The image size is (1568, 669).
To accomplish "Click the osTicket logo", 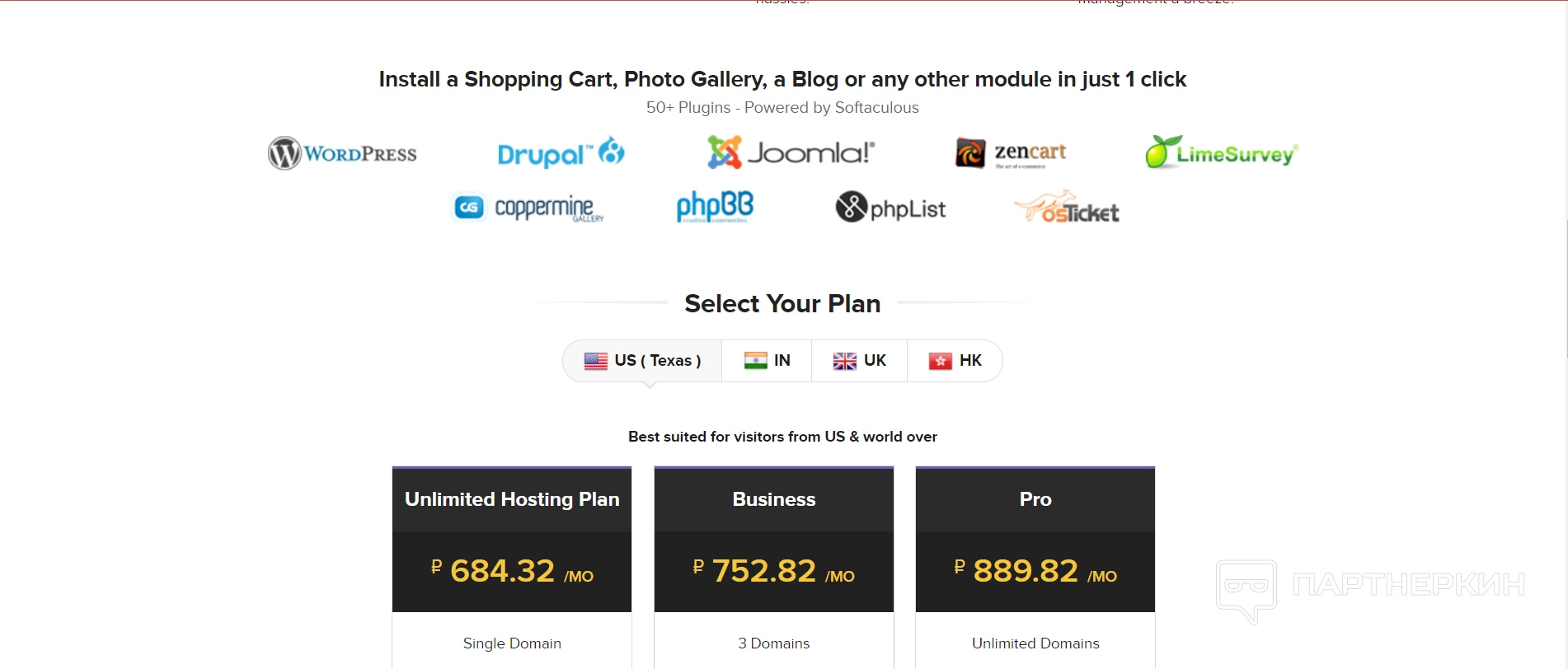I will coord(1067,208).
